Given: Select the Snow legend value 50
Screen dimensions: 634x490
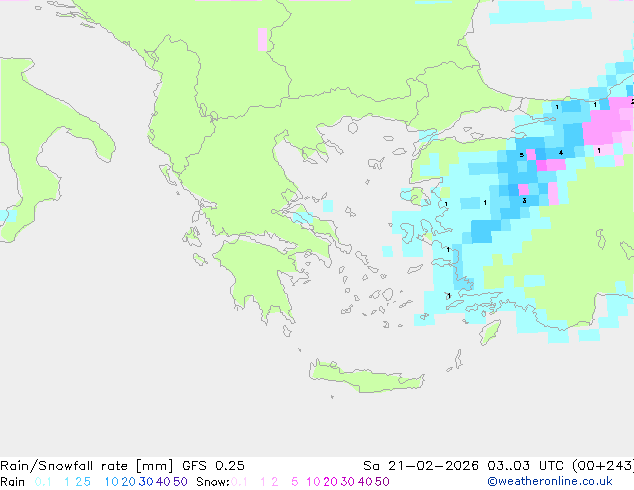Looking at the screenshot, I should coord(382,482).
